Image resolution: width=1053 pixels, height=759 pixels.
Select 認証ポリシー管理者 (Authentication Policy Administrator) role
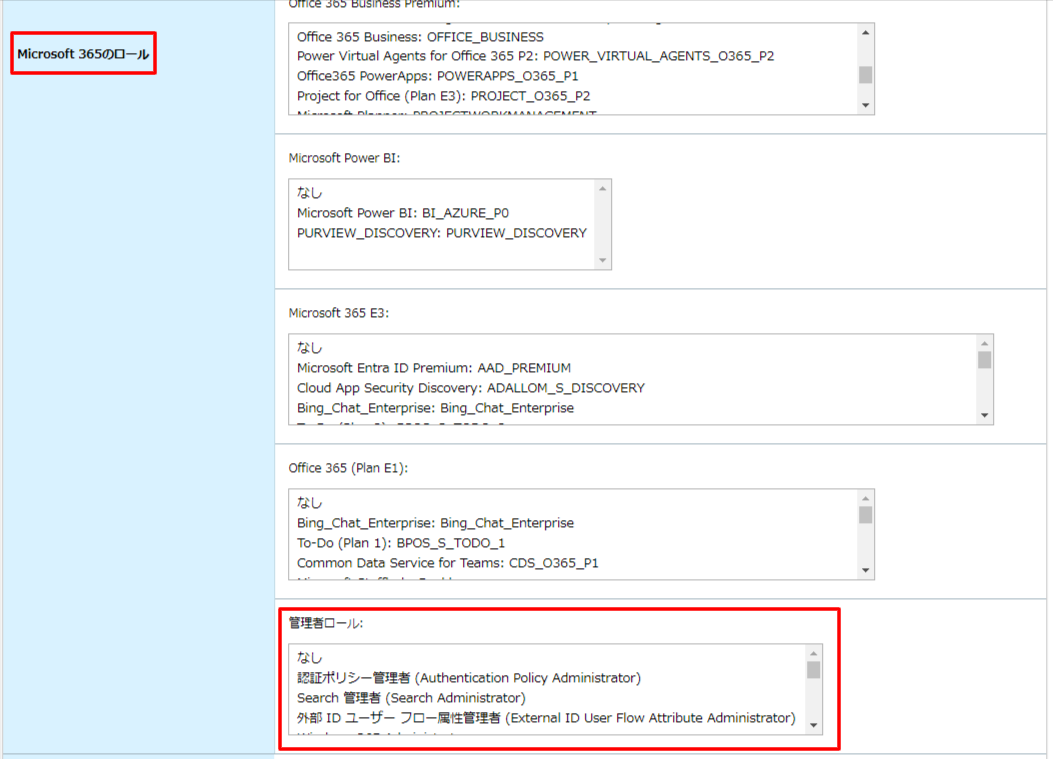(468, 678)
